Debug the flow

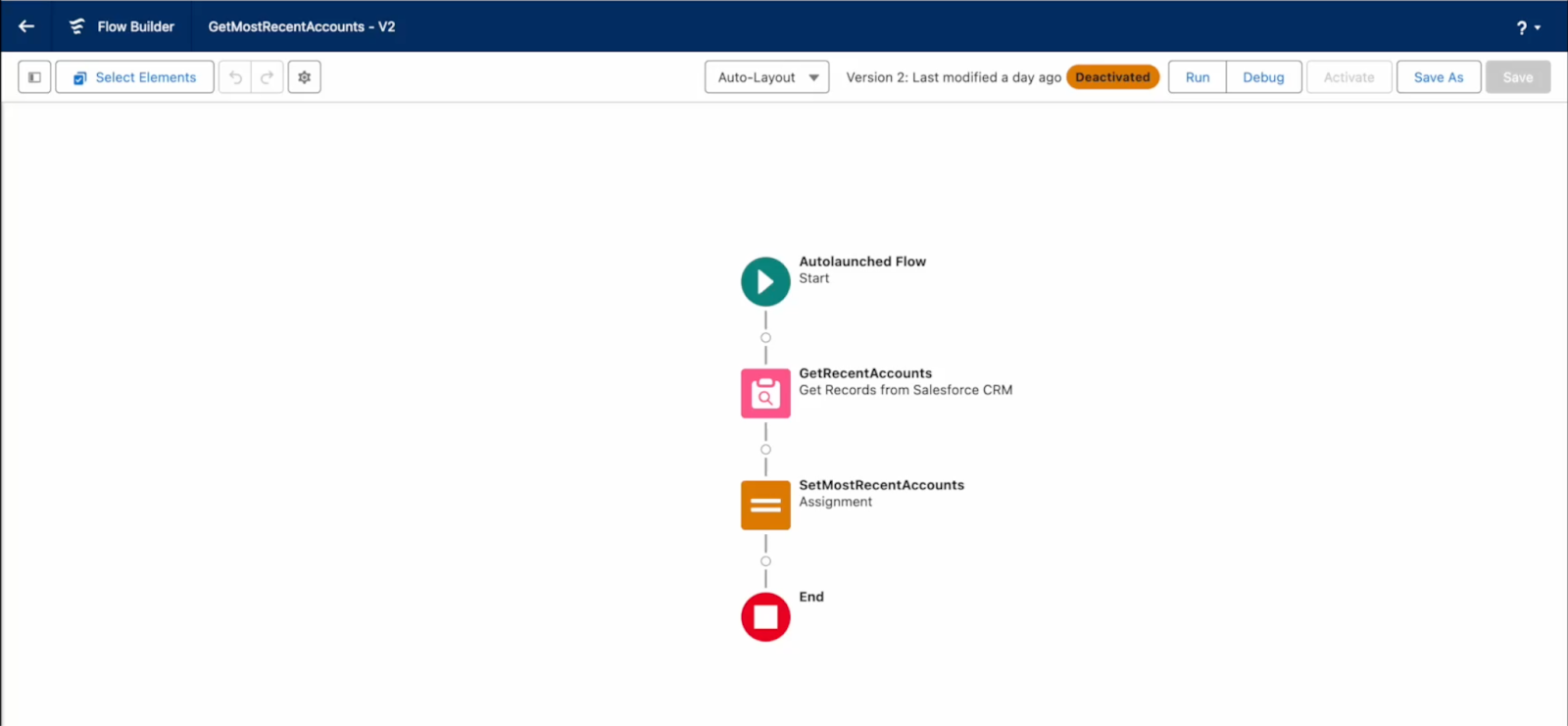click(x=1263, y=77)
